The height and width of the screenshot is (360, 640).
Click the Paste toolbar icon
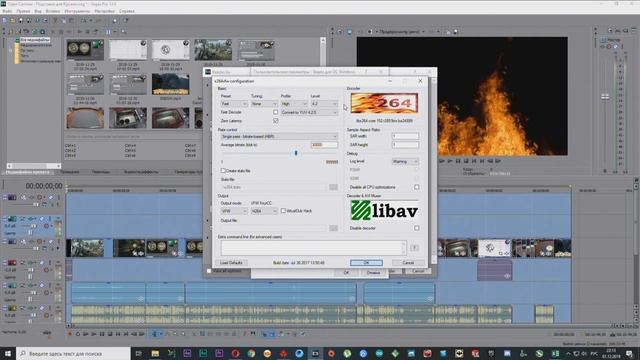click(x=71, y=20)
